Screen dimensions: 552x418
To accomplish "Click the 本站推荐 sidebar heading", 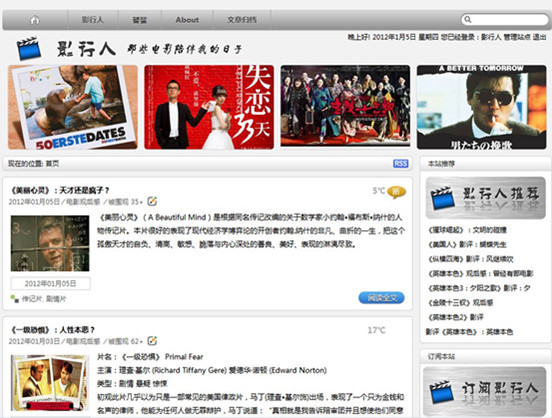I will tap(441, 164).
